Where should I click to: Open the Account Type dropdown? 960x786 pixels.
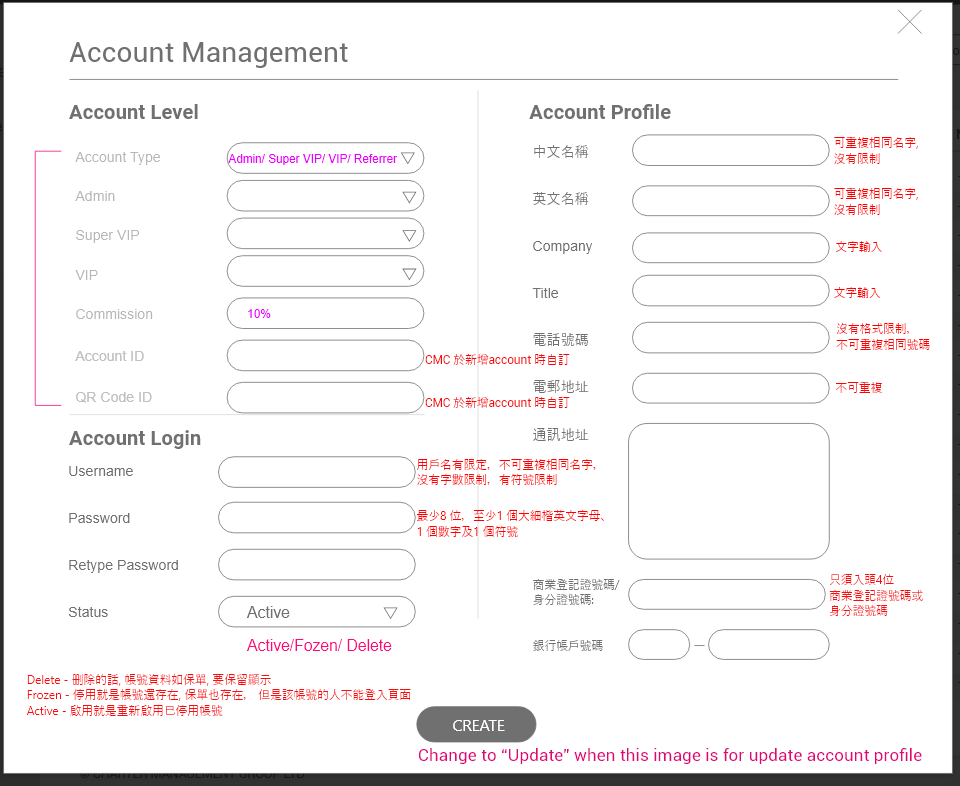[325, 158]
